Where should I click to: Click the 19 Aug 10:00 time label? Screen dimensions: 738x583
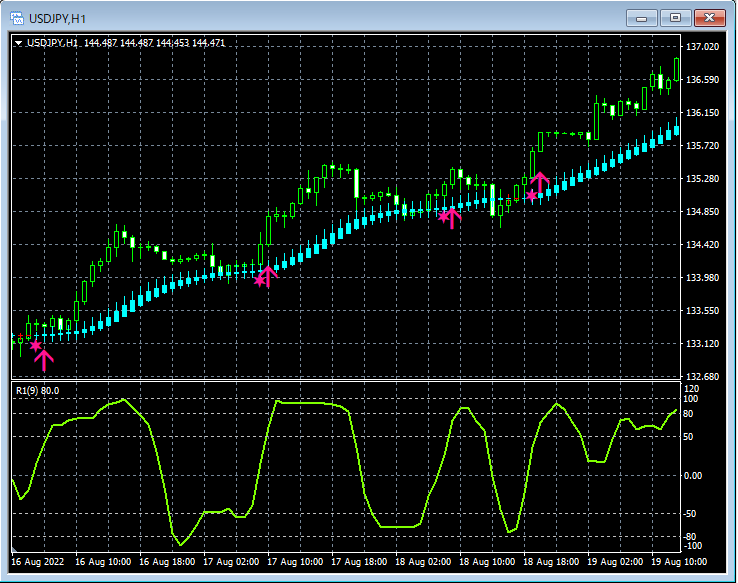679,562
